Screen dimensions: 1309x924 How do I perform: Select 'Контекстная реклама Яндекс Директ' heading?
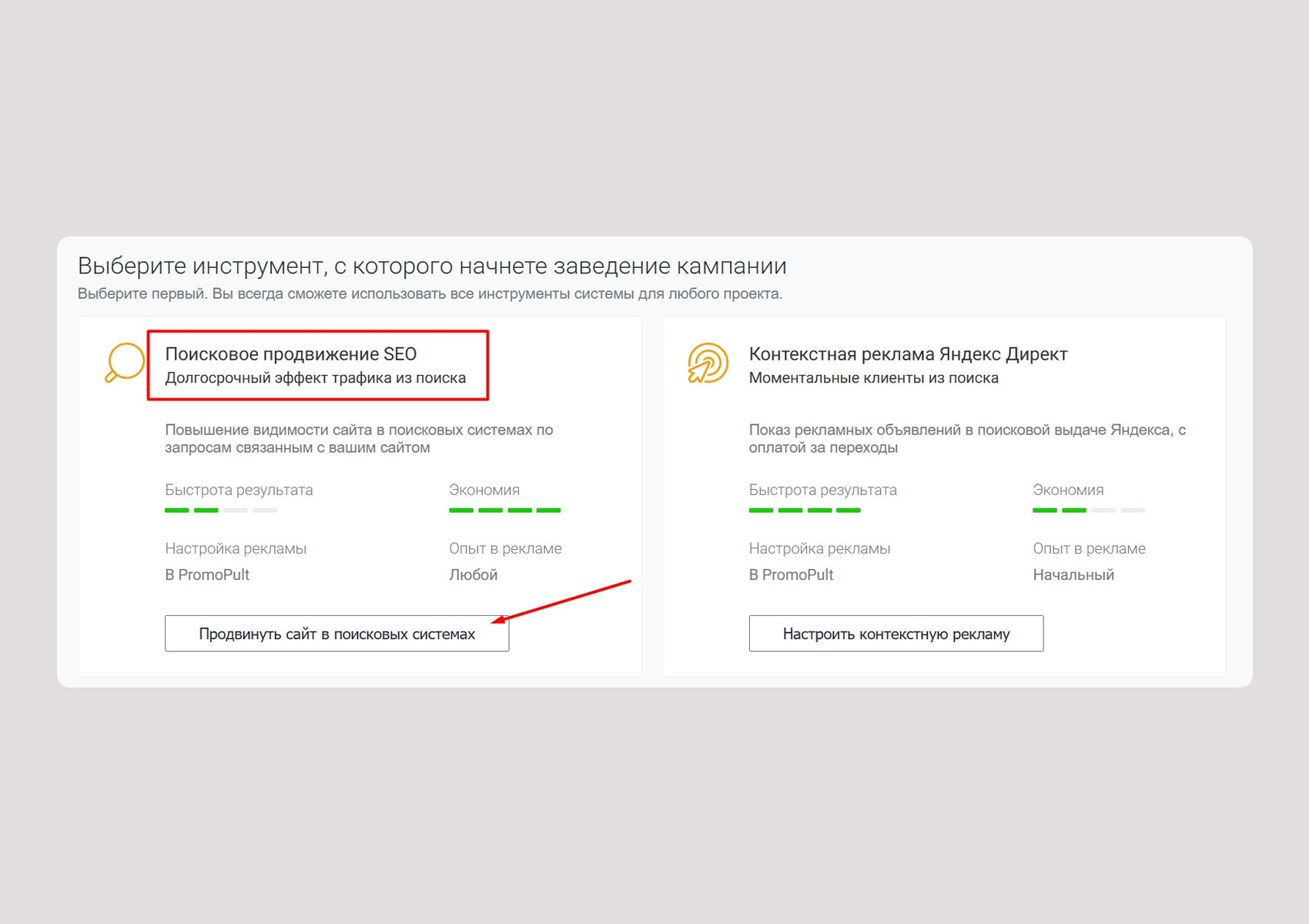tap(908, 354)
